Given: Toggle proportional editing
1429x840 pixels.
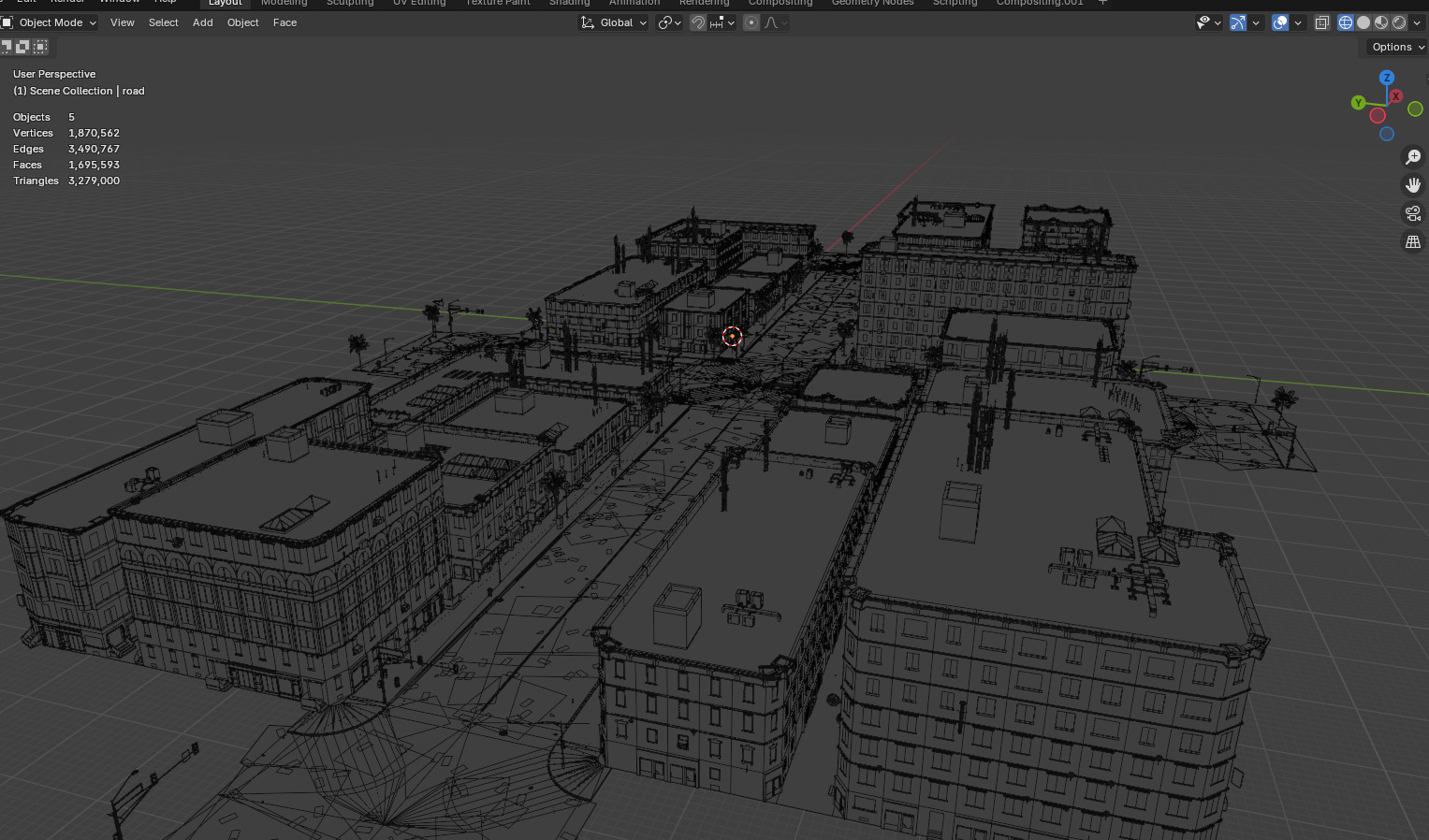Looking at the screenshot, I should (x=751, y=22).
